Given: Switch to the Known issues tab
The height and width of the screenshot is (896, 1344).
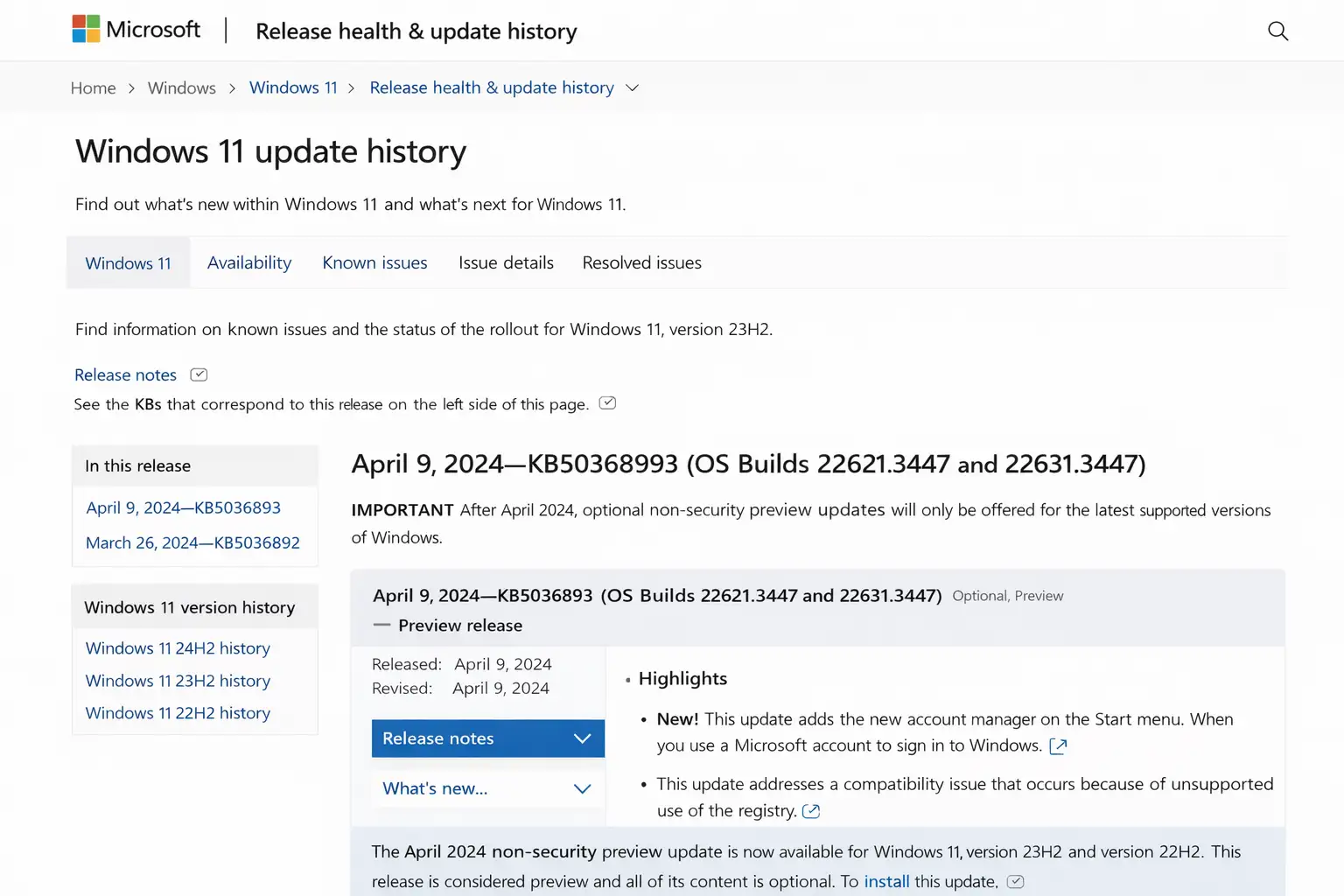Looking at the screenshot, I should 374,262.
